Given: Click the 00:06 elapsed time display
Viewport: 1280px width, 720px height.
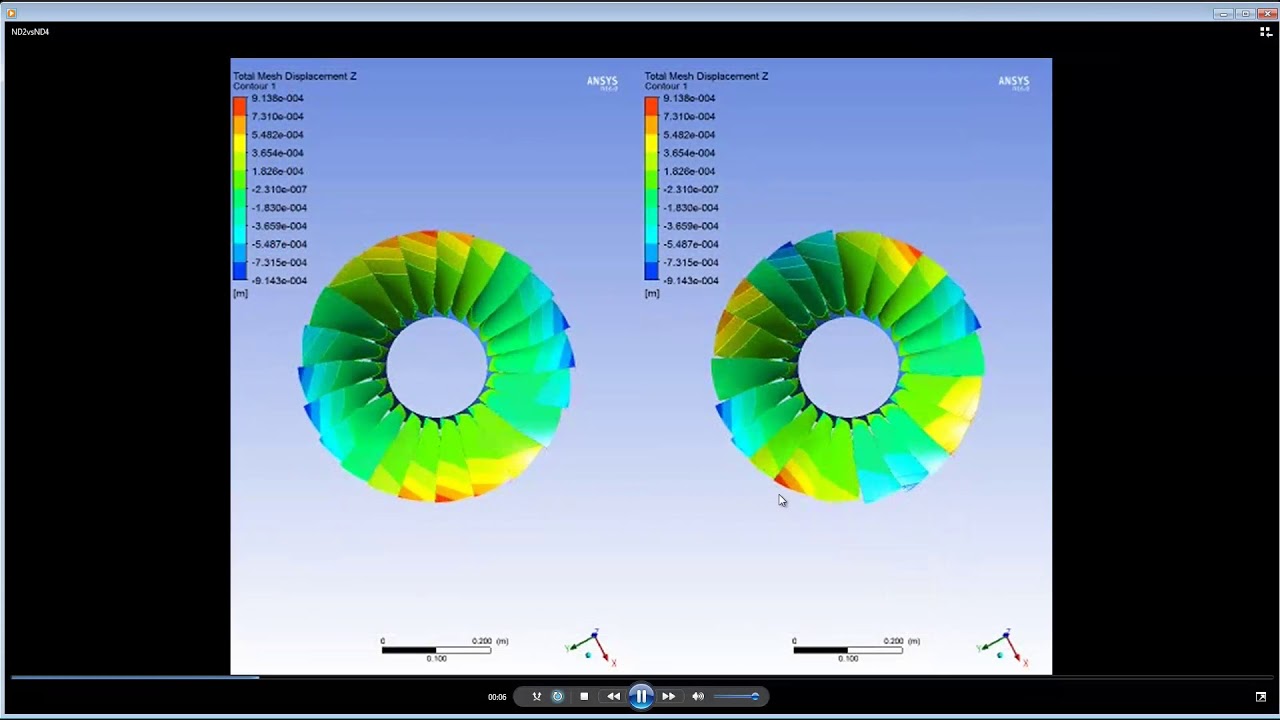Looking at the screenshot, I should (x=497, y=697).
